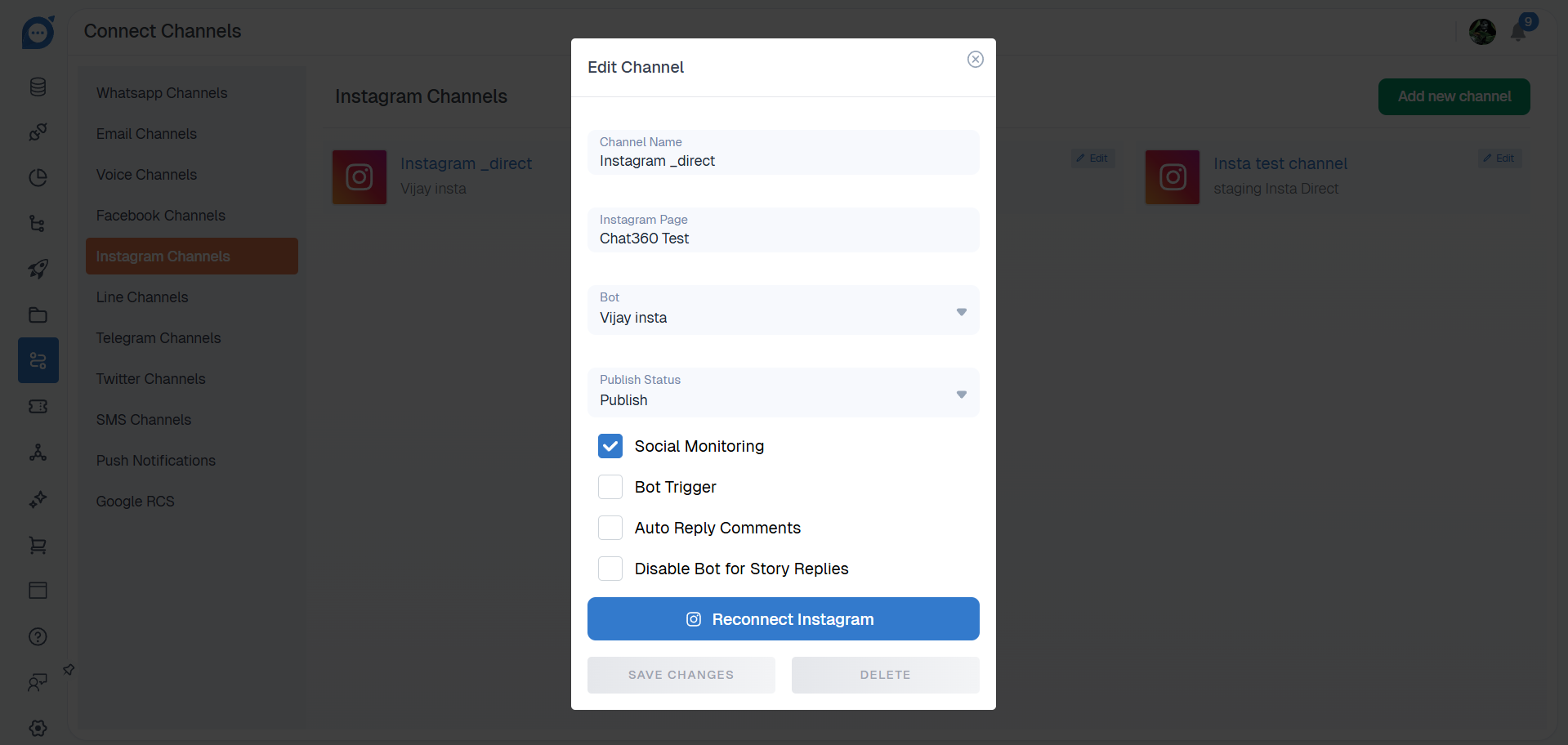Screen dimensions: 1568x745
Task: Open the notifications bell icon
Action: click(x=1519, y=31)
